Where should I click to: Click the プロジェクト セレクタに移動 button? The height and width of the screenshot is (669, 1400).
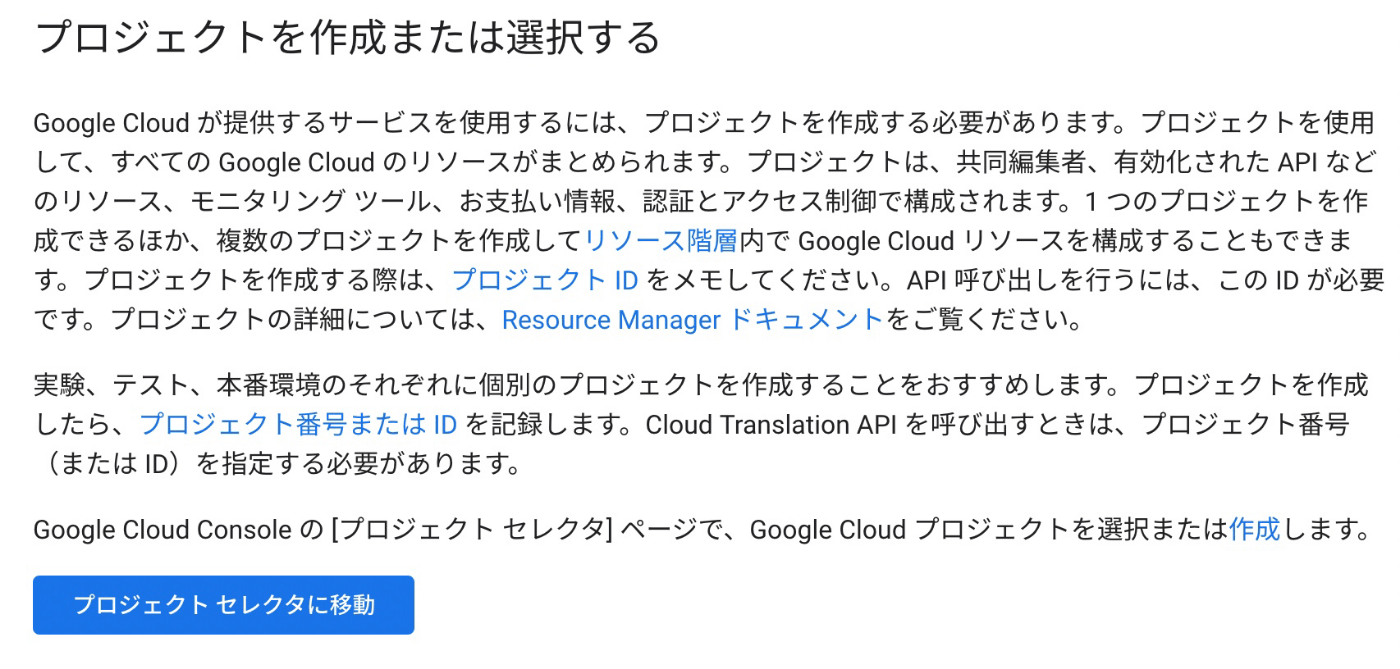click(x=223, y=605)
